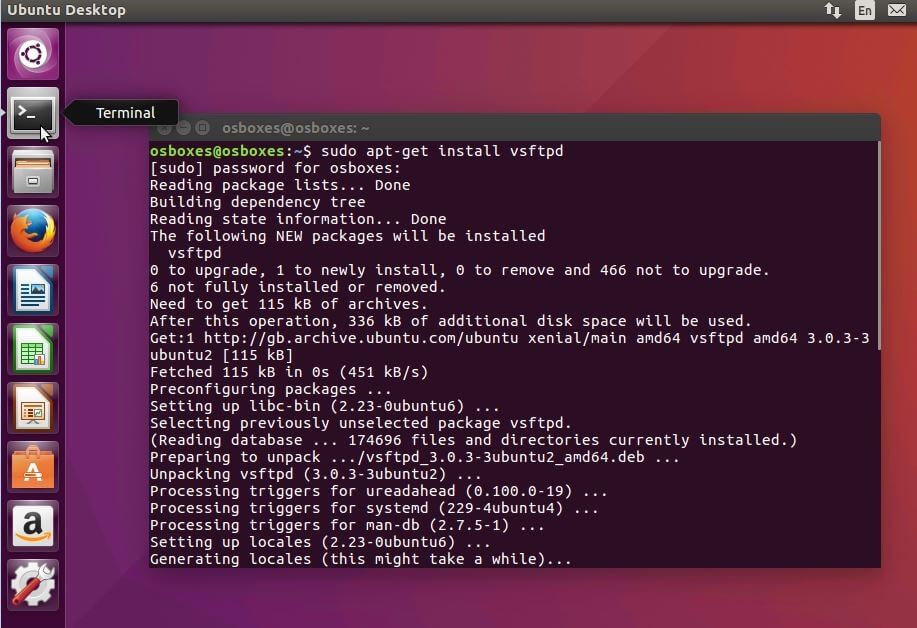This screenshot has height=628, width=917.
Task: Open the network connections indicator menu
Action: tap(834, 10)
